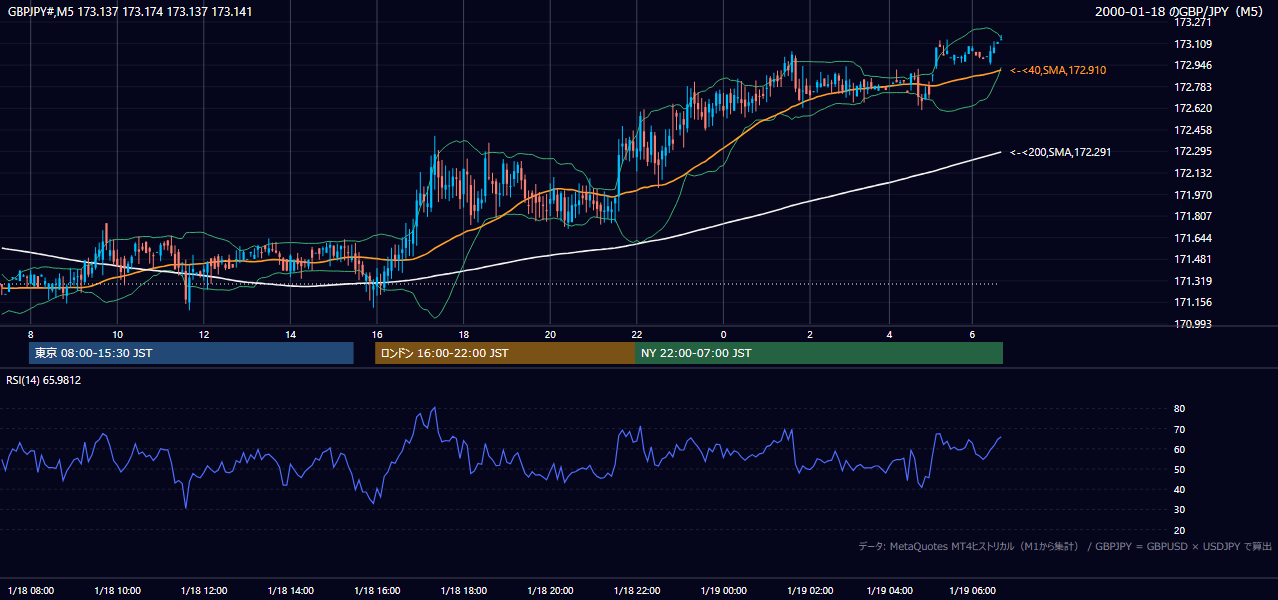Click the 172.132 price axis value

click(x=1193, y=173)
